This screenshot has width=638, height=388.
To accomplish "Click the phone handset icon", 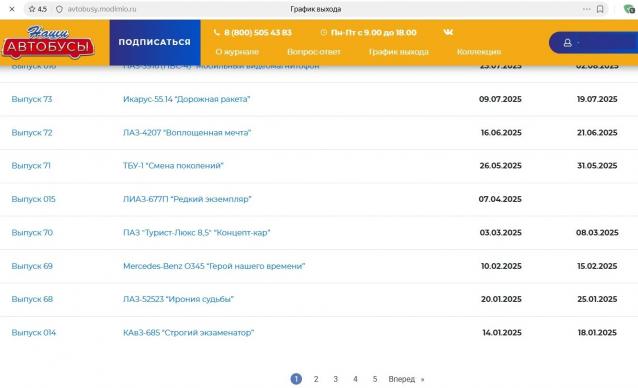I will tap(217, 32).
